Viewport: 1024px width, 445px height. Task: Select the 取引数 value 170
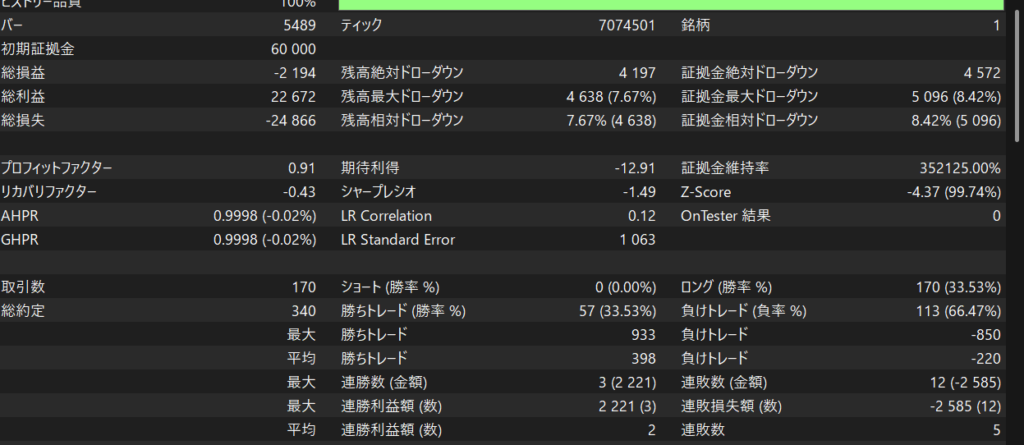point(302,287)
